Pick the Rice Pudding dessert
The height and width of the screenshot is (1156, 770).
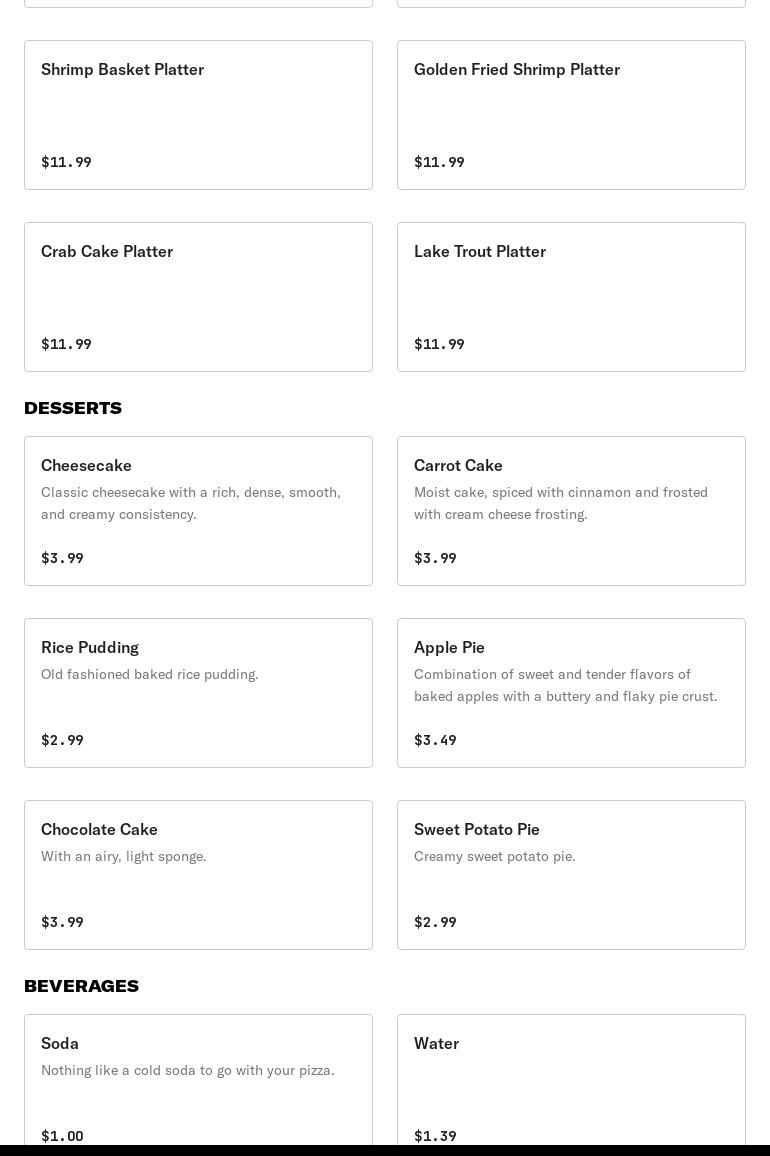[198, 693]
